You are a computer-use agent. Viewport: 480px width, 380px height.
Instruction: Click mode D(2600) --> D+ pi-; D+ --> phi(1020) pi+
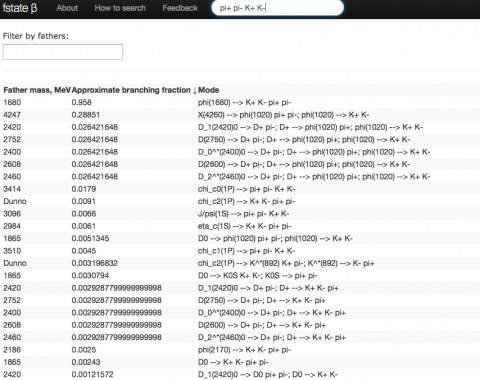point(304,164)
